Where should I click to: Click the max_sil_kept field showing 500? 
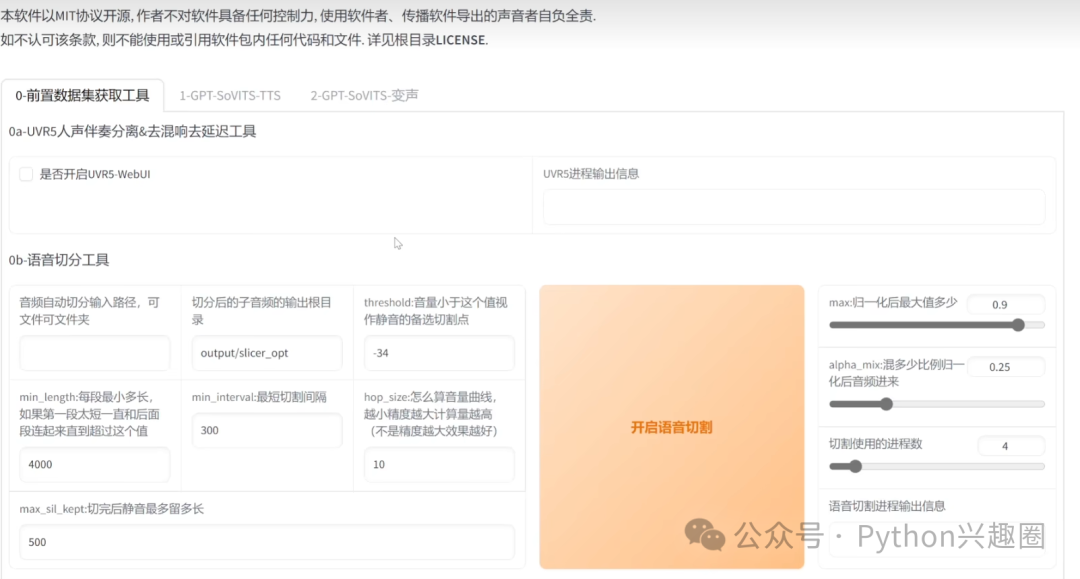click(x=265, y=542)
